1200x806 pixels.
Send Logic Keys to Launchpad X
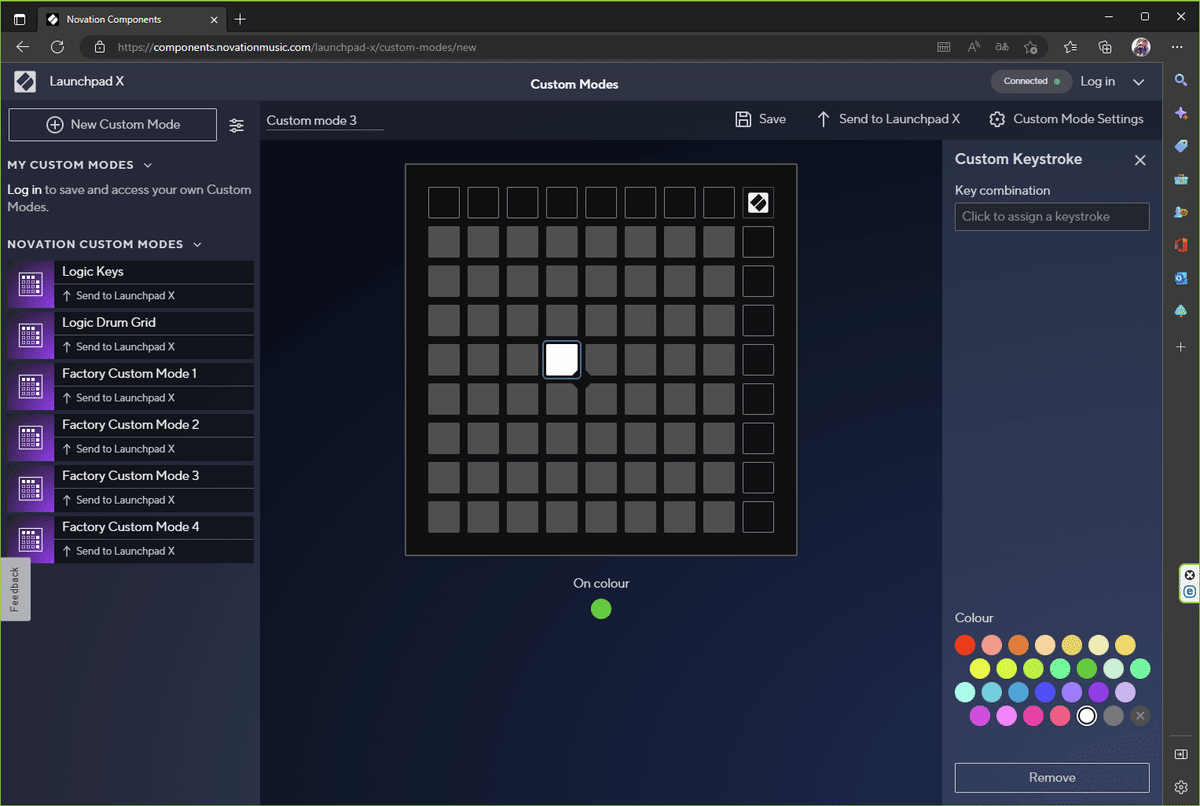(x=118, y=296)
